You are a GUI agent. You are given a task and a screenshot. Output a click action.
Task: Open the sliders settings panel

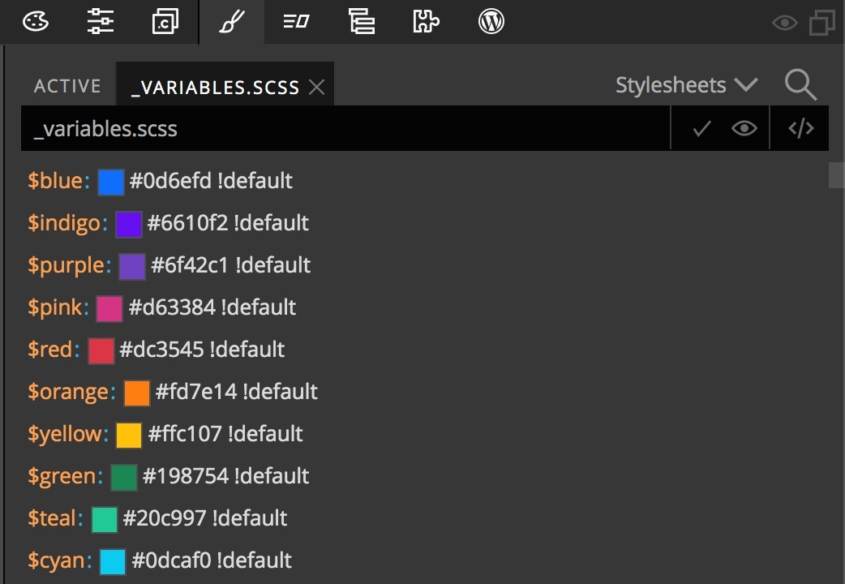[100, 21]
